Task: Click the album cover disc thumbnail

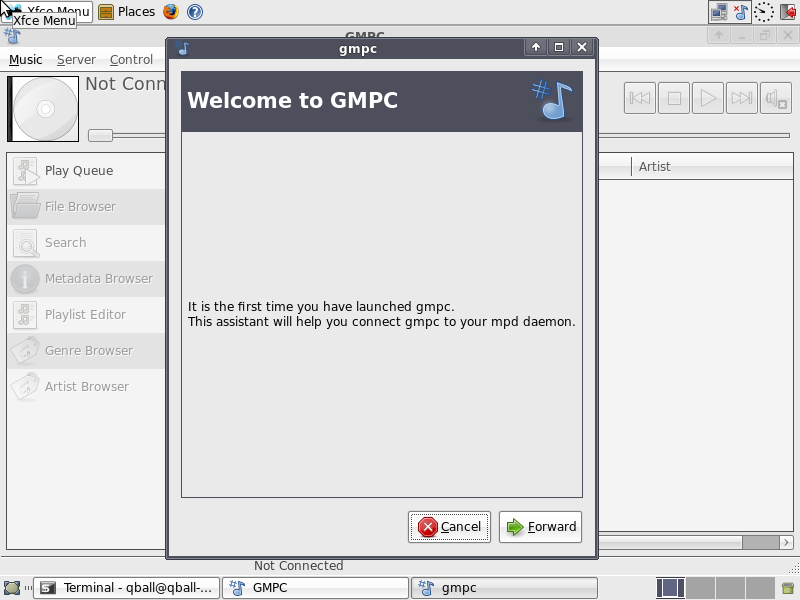Action: click(43, 109)
